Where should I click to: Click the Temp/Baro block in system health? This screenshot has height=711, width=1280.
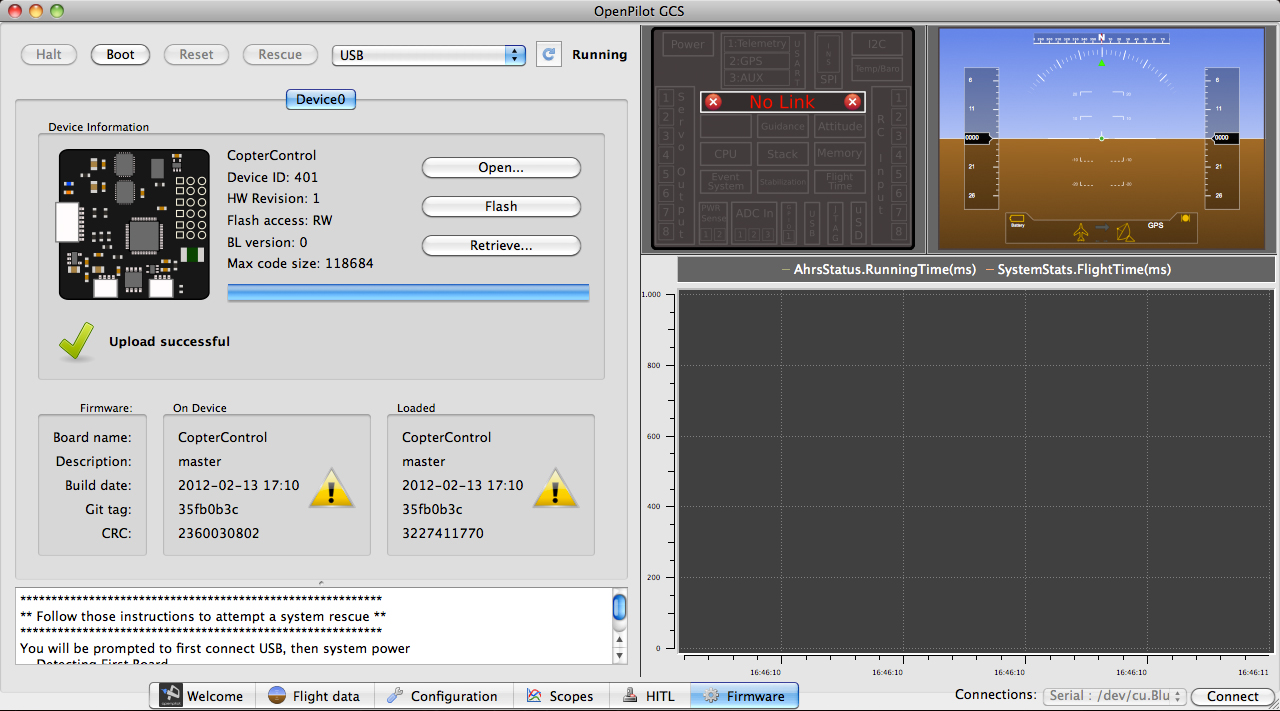pyautogui.click(x=877, y=69)
